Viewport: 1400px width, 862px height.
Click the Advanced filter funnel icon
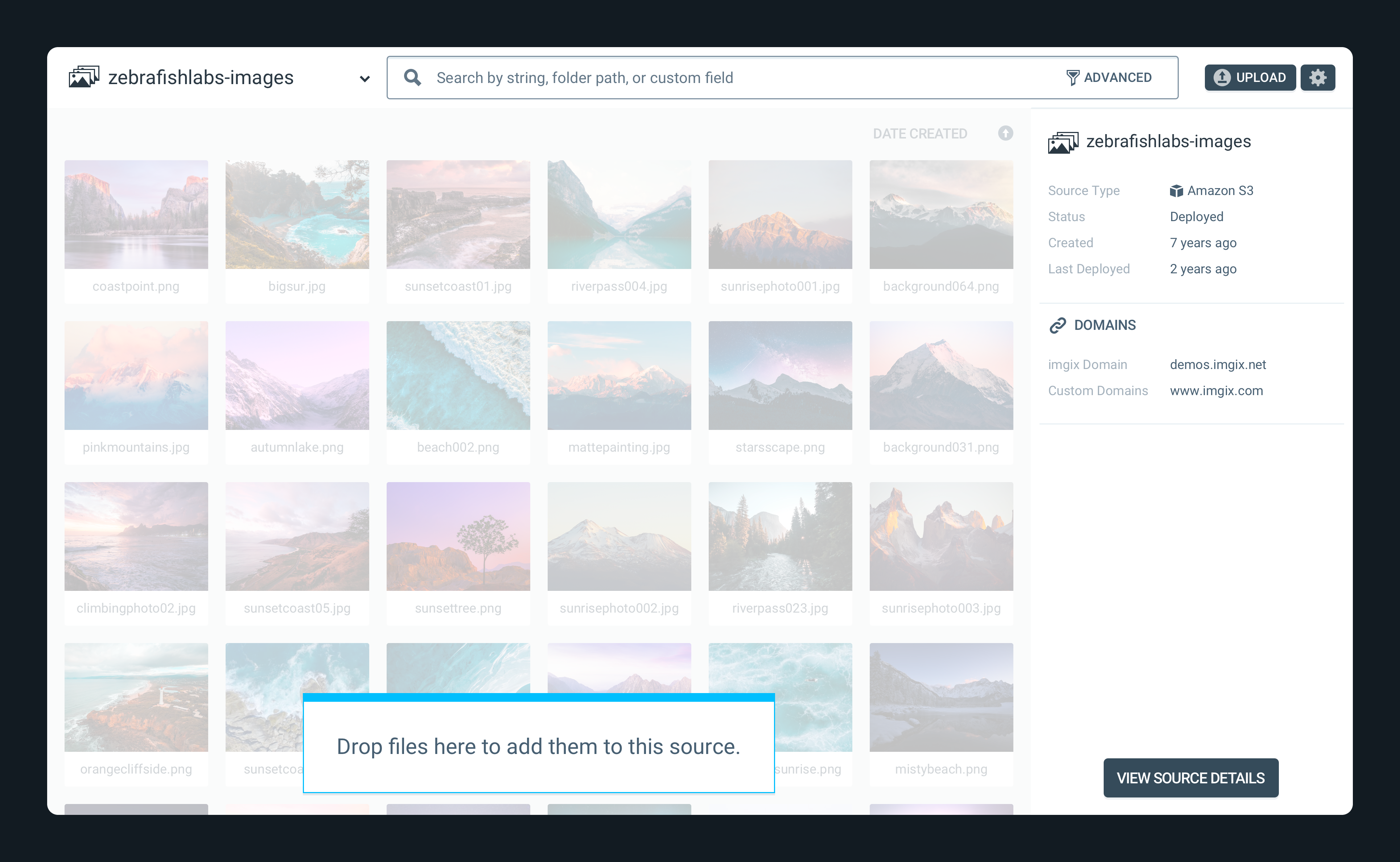coord(1073,77)
